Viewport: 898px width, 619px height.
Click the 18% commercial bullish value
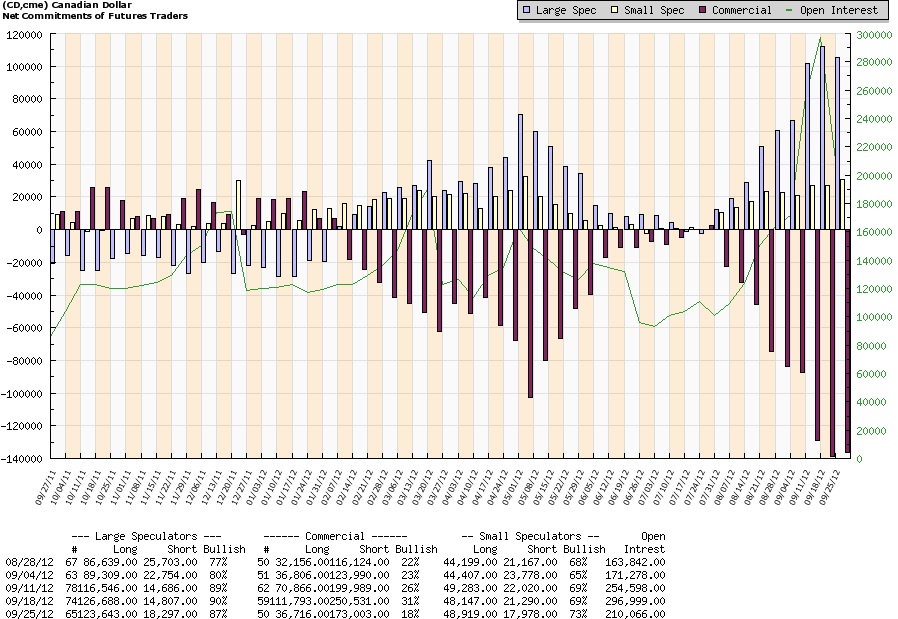tap(410, 614)
